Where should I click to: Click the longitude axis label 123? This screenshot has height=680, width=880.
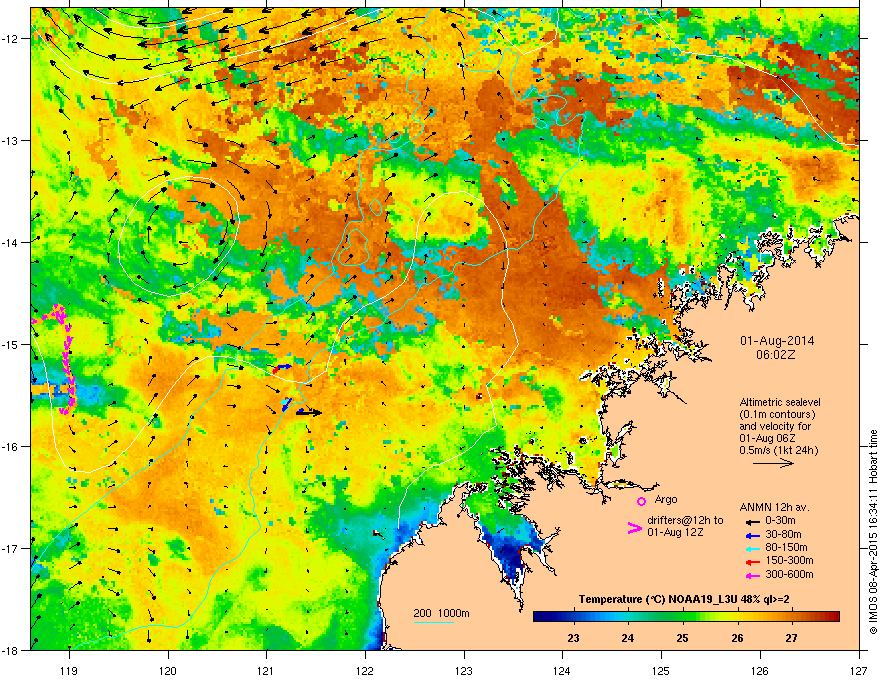click(x=464, y=670)
